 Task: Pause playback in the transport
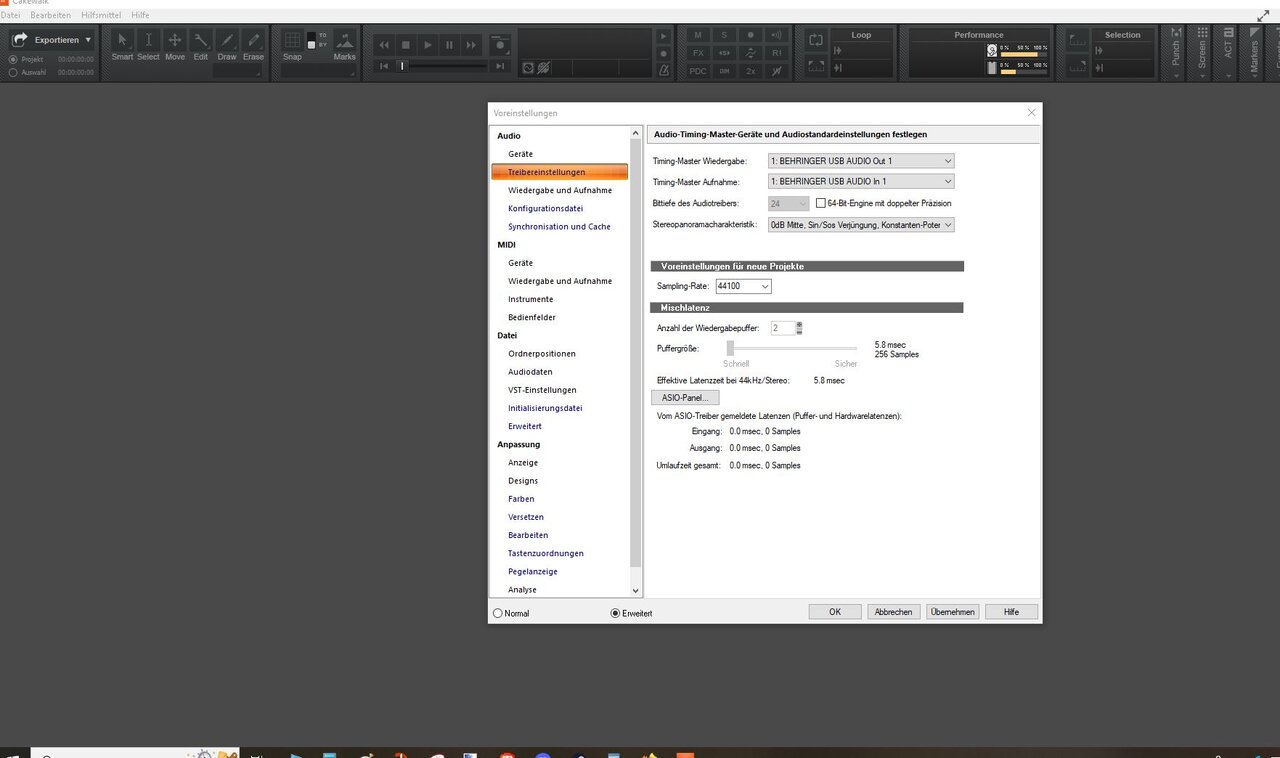pos(450,45)
